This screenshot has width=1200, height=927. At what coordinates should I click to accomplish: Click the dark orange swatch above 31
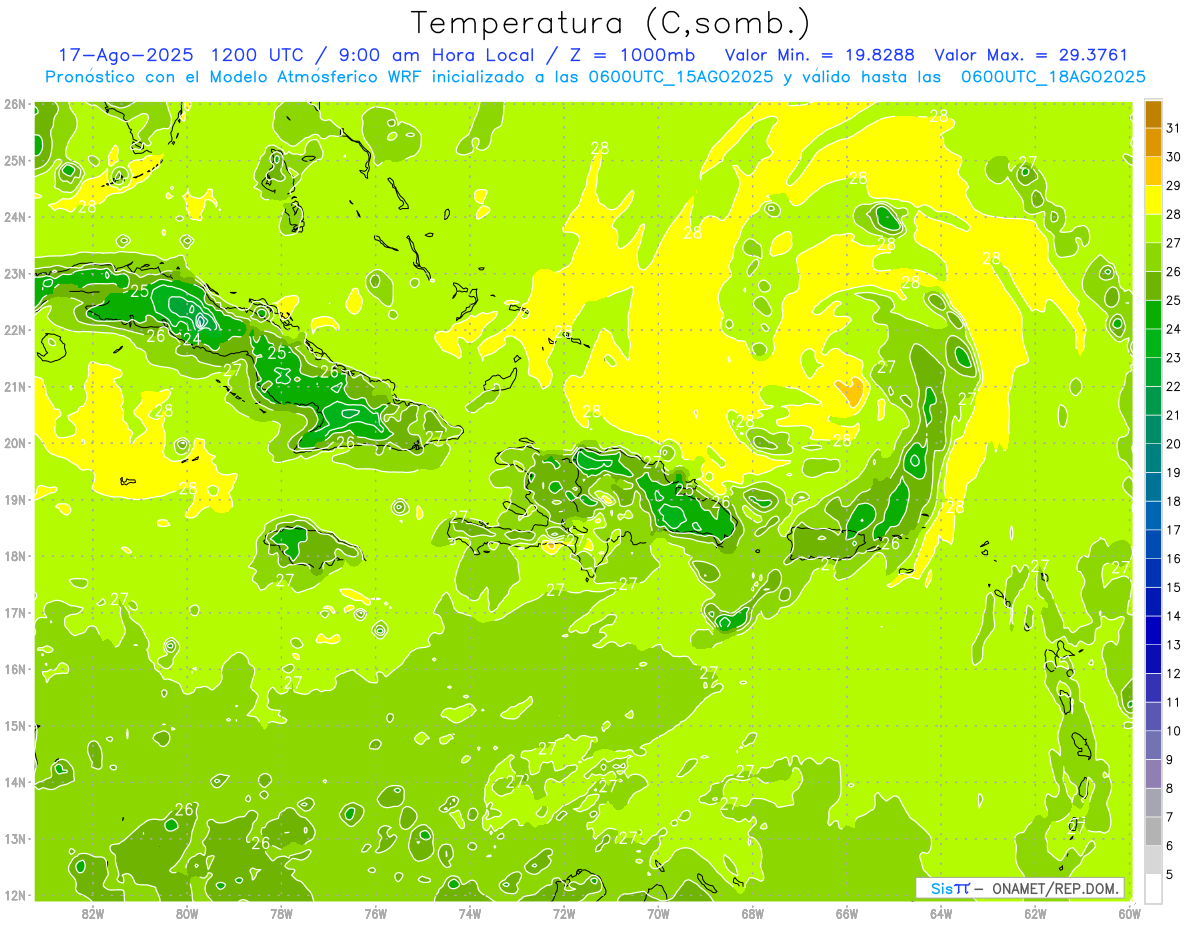click(x=1153, y=114)
